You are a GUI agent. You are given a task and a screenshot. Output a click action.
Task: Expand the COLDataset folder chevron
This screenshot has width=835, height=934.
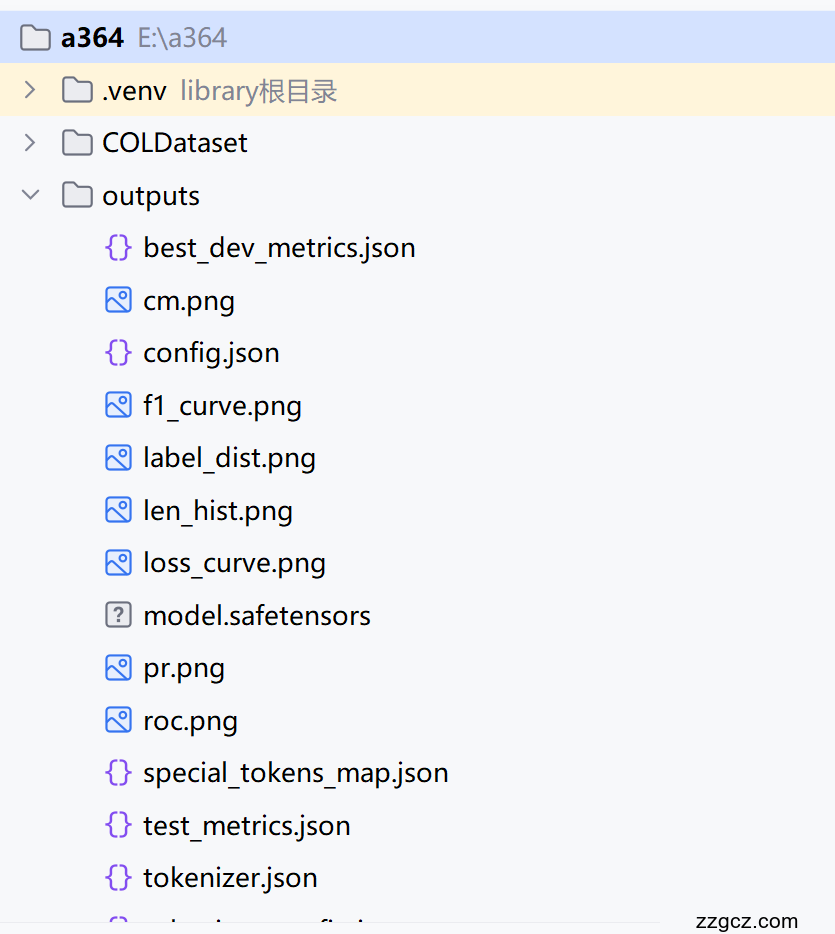pyautogui.click(x=30, y=143)
